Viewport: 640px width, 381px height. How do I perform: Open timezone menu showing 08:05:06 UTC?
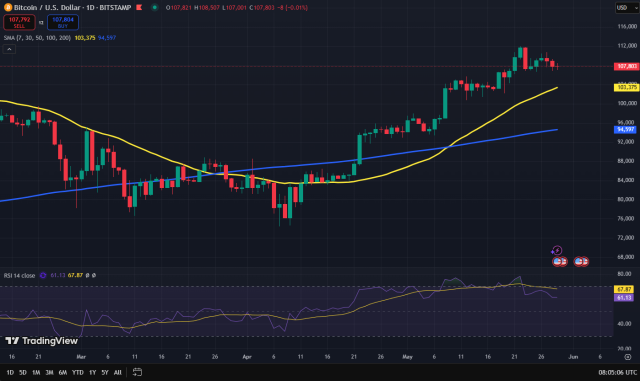[618, 372]
